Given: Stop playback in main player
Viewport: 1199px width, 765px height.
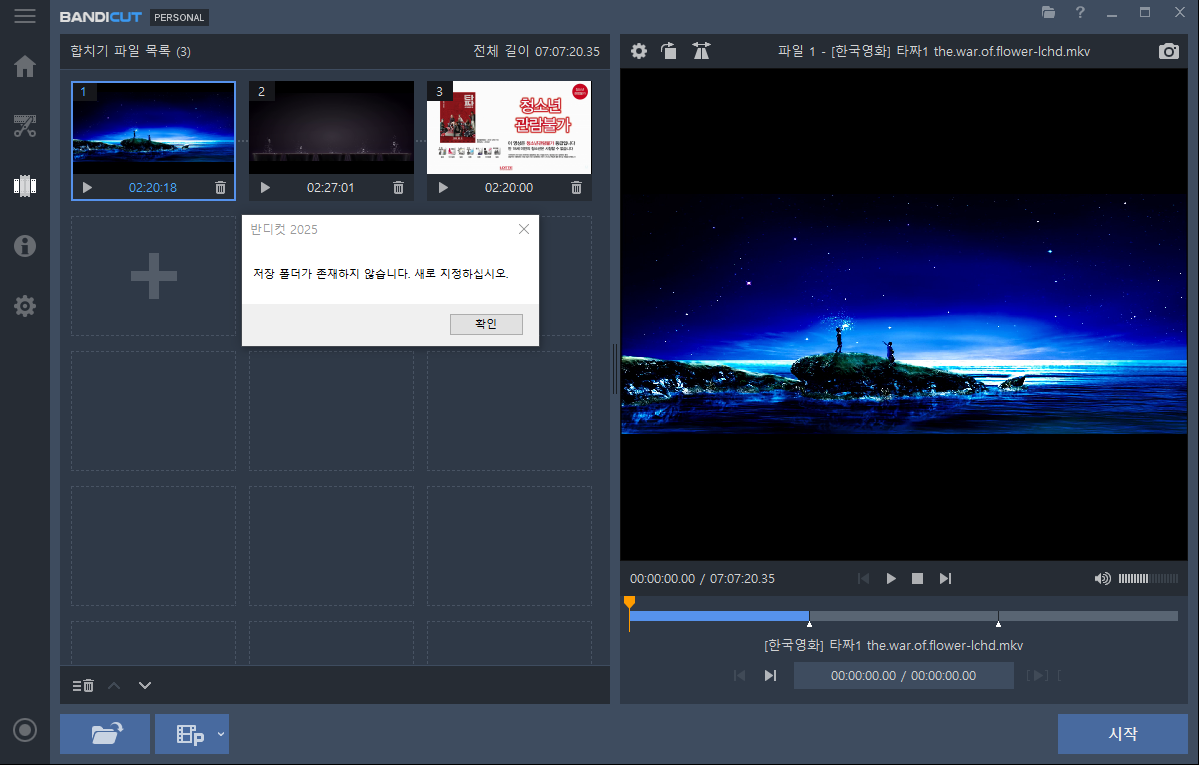Looking at the screenshot, I should coord(918,578).
